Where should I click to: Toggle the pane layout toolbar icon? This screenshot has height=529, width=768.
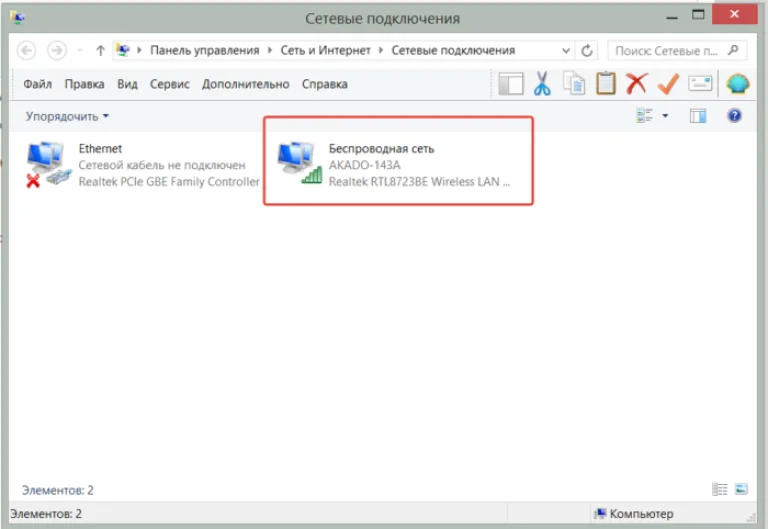coord(511,84)
